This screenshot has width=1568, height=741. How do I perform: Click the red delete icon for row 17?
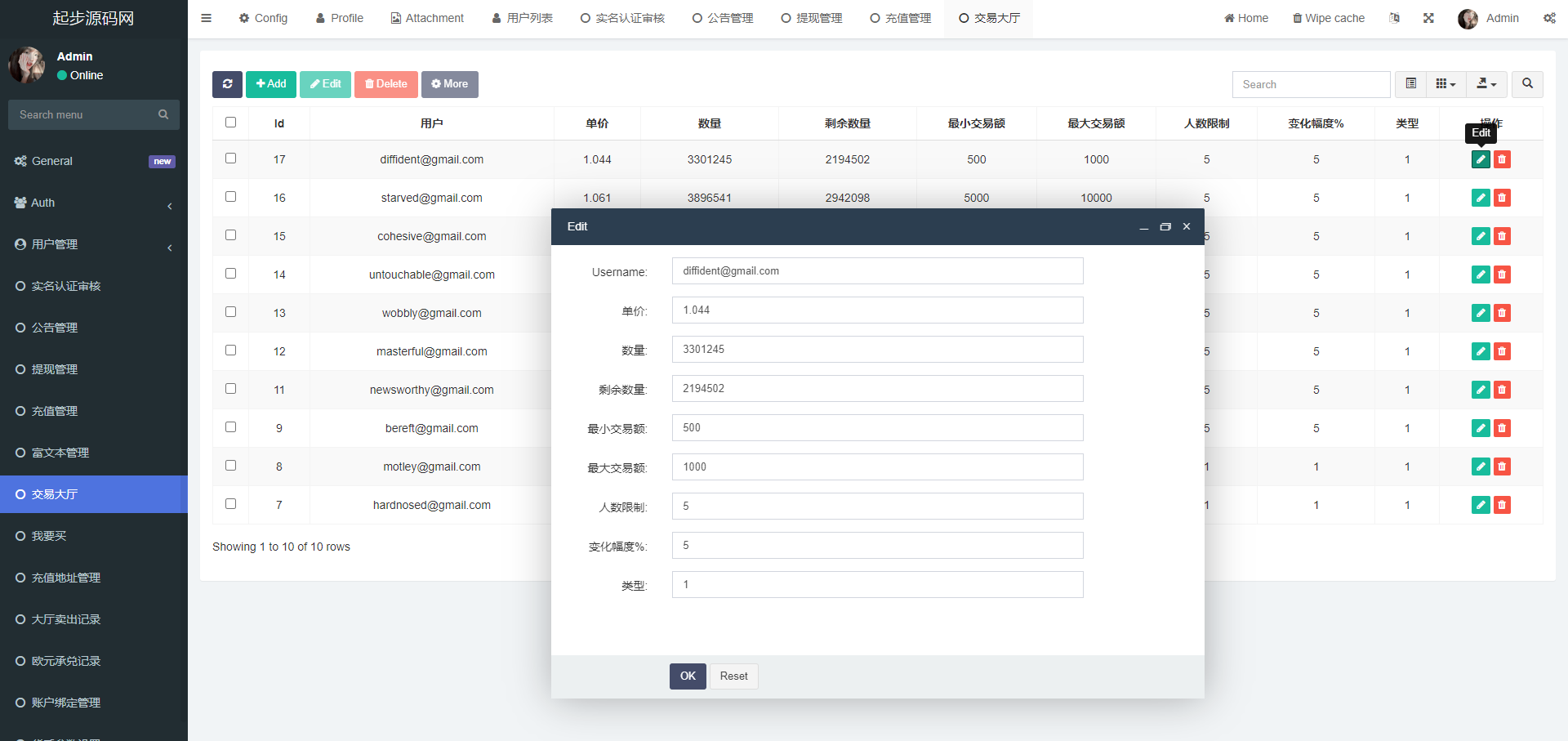pyautogui.click(x=1502, y=159)
